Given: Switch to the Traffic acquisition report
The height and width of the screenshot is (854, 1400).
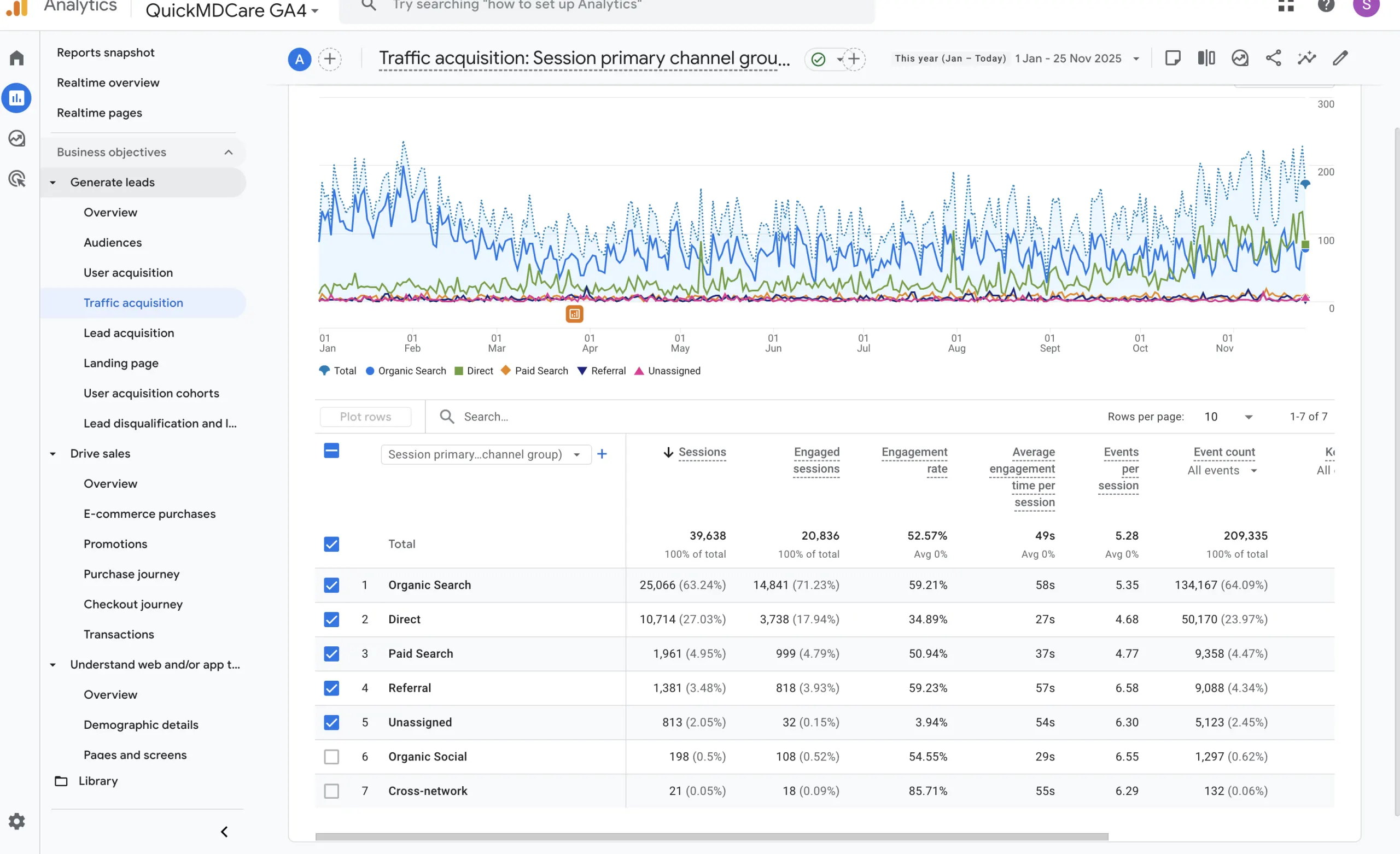Looking at the screenshot, I should 133,302.
